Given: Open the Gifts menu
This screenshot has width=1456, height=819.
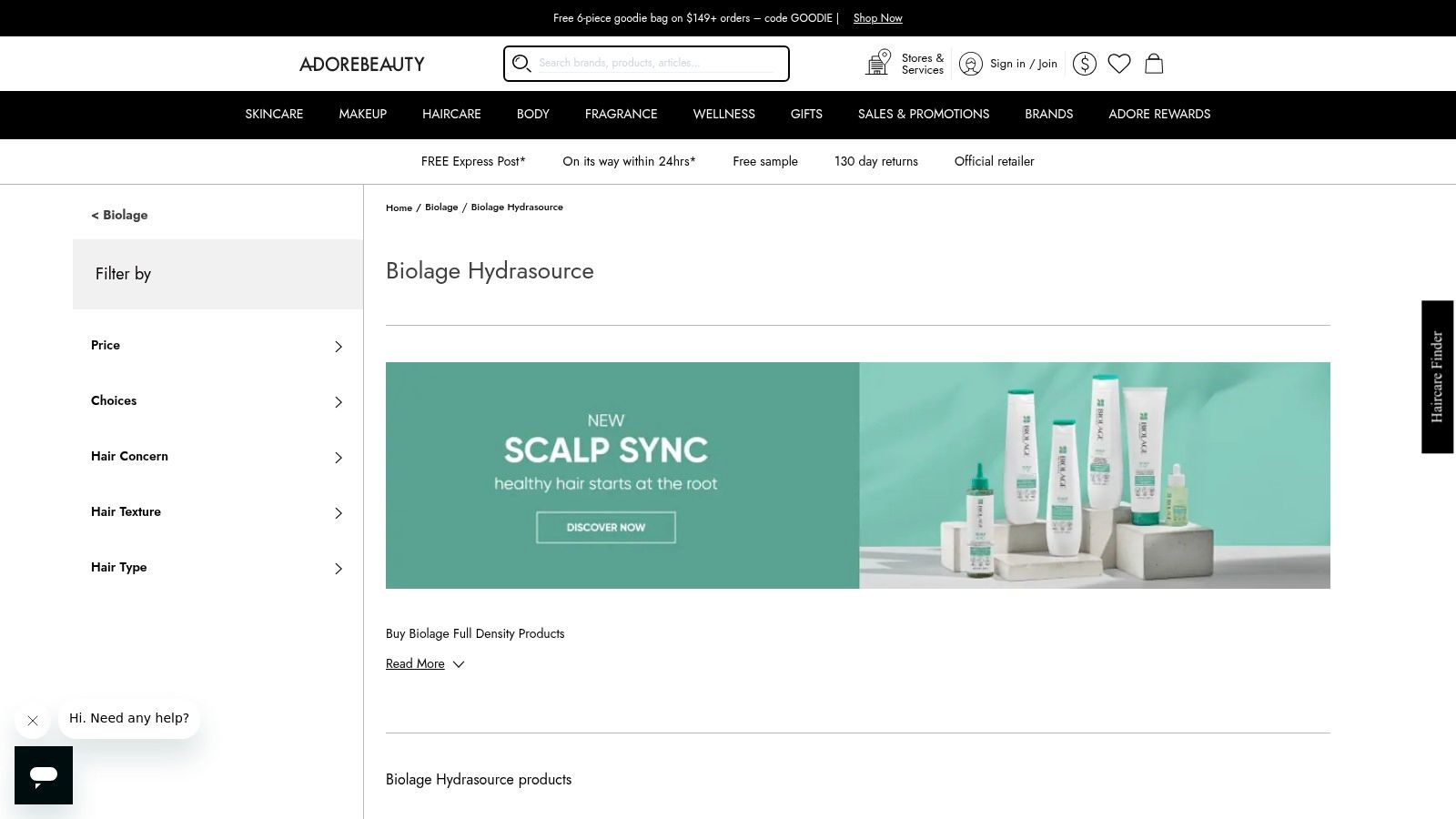Looking at the screenshot, I should tap(806, 114).
